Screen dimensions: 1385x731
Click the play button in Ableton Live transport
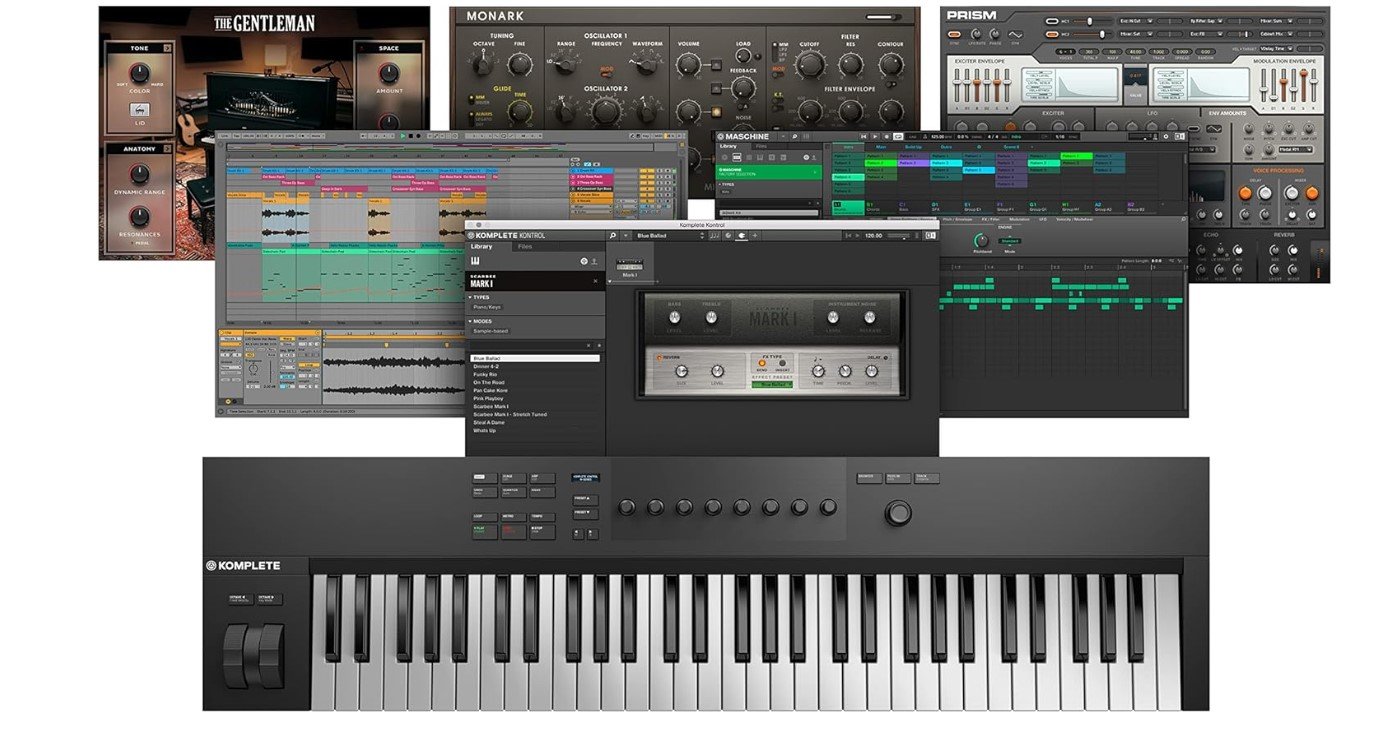(402, 136)
